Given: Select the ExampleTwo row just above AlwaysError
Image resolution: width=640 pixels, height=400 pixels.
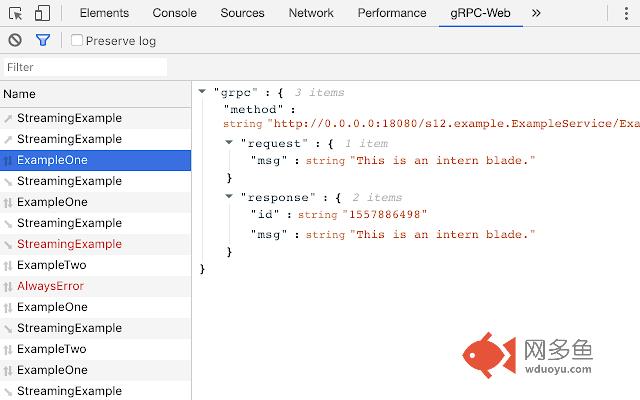Looking at the screenshot, I should 96,265.
